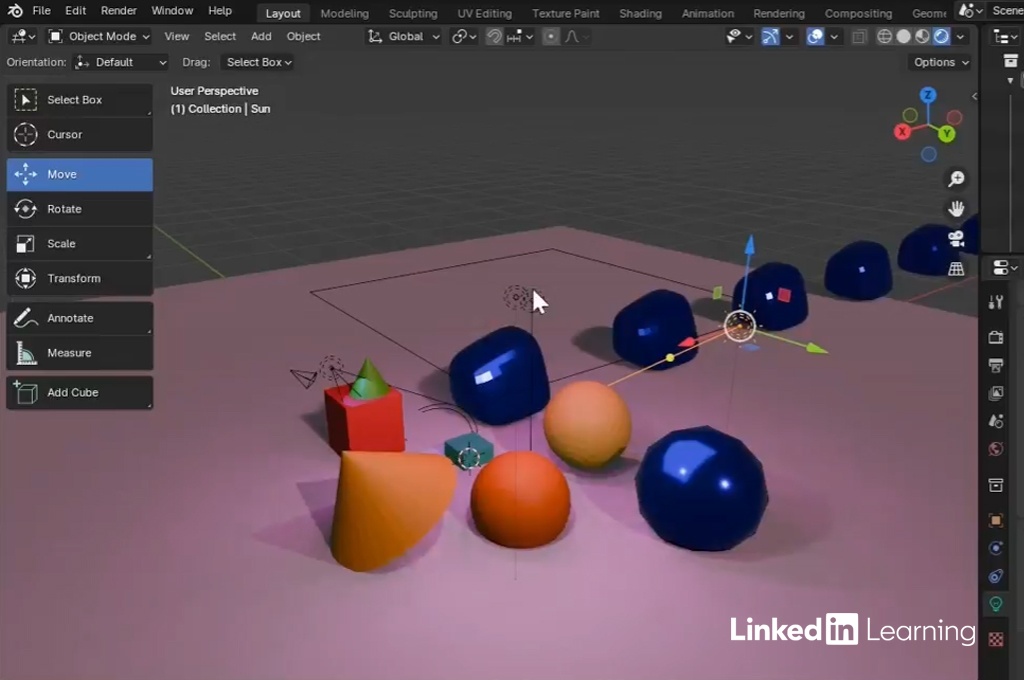
Task: Click the camera view icon
Action: click(956, 238)
